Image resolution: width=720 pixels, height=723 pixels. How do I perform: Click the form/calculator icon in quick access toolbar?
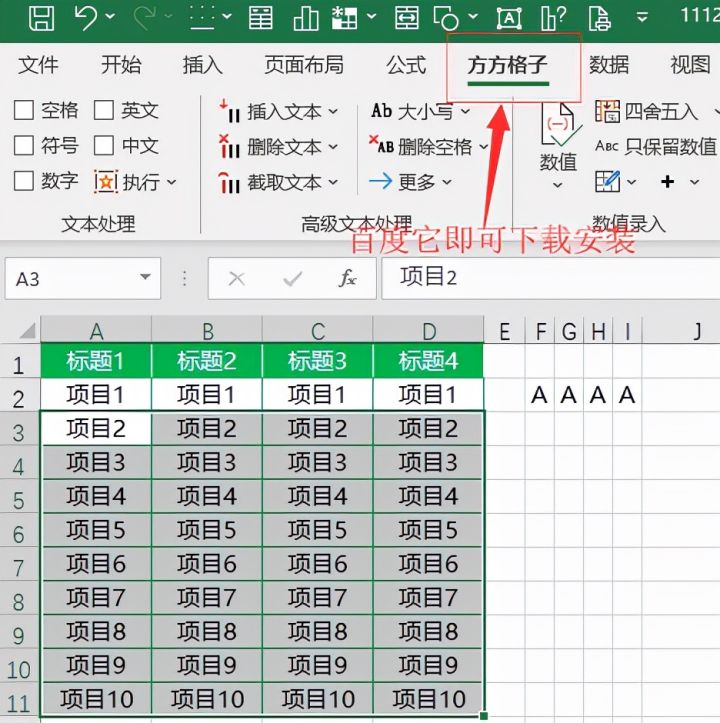coord(261,18)
